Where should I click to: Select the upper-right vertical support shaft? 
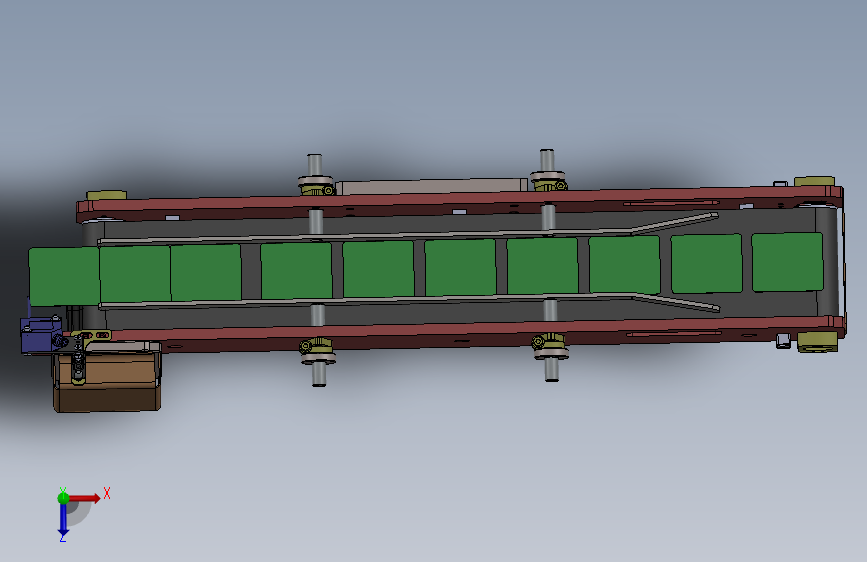pyautogui.click(x=547, y=160)
